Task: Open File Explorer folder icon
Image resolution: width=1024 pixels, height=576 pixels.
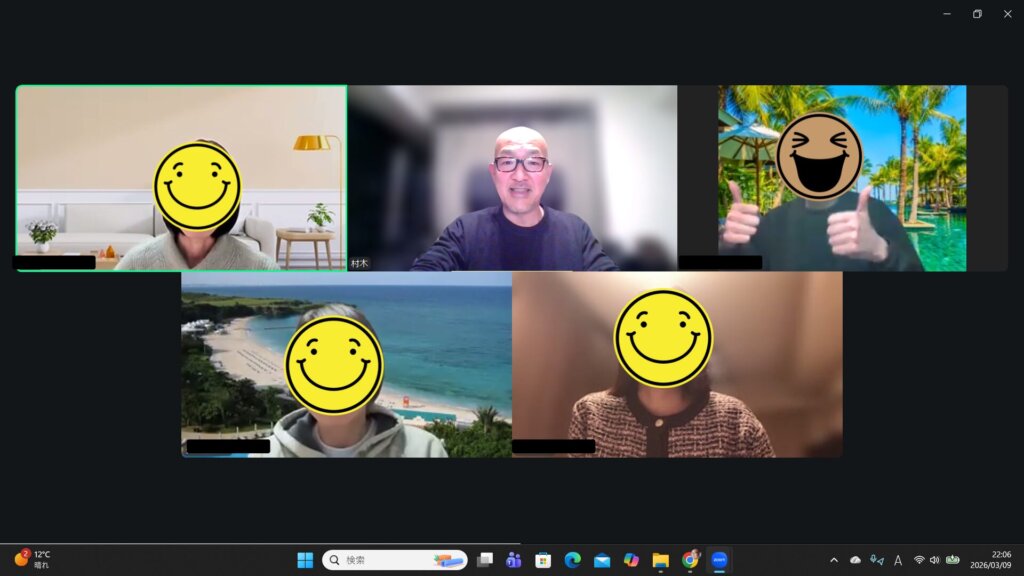Action: tap(660, 560)
